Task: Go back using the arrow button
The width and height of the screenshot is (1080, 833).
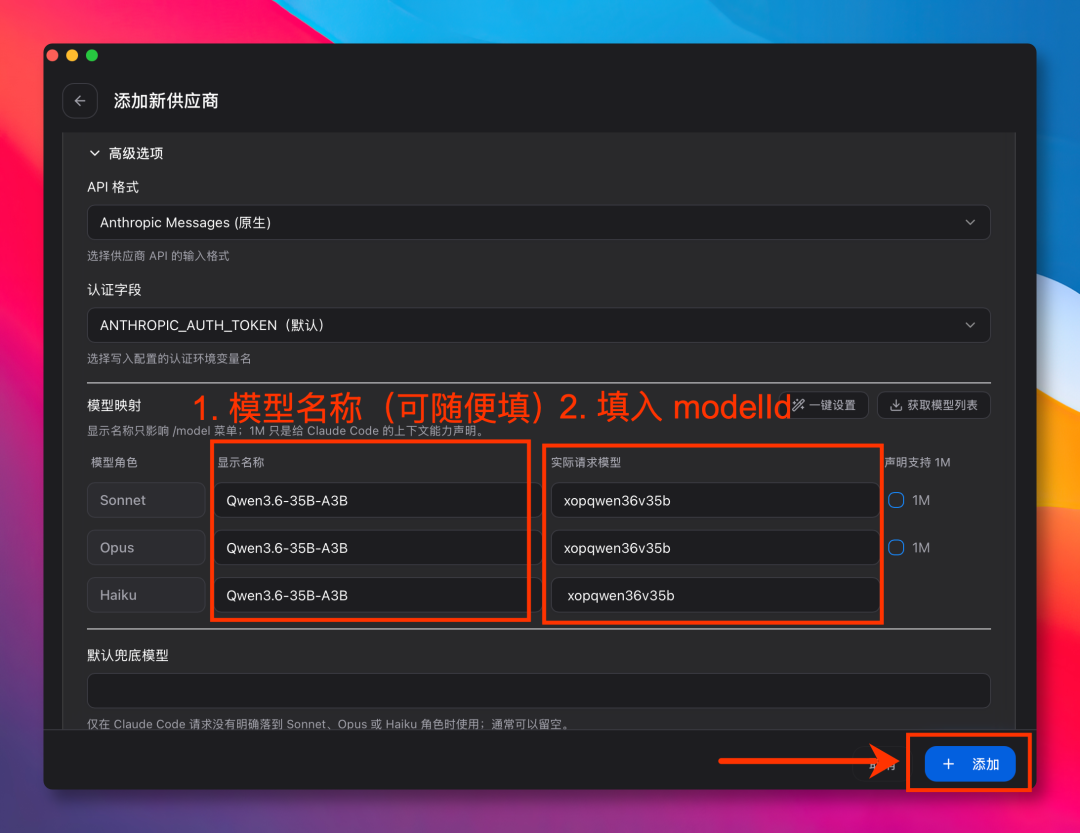Action: tap(80, 101)
